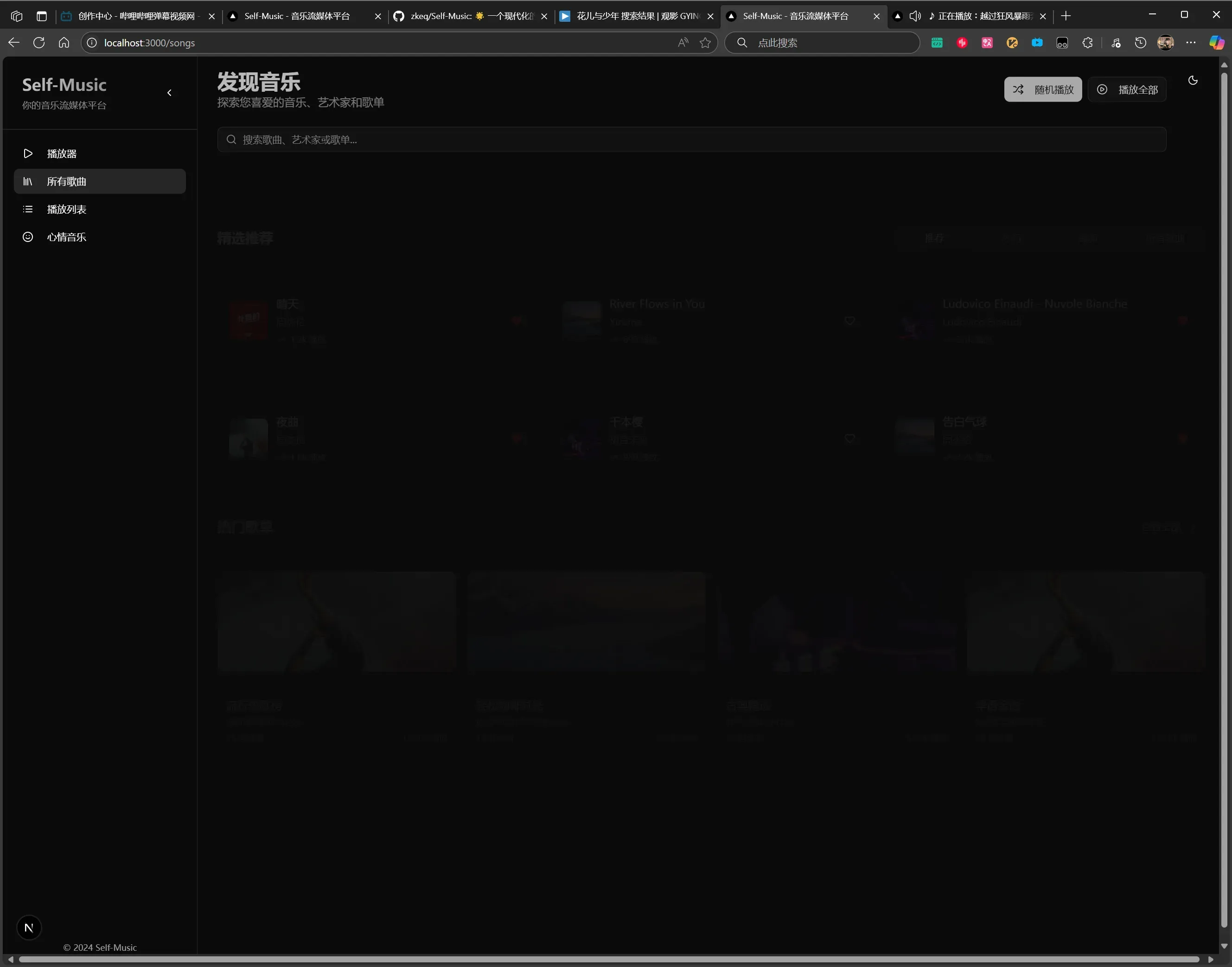Refresh the page via the reload icon
Image resolution: width=1232 pixels, height=967 pixels.
coord(39,43)
